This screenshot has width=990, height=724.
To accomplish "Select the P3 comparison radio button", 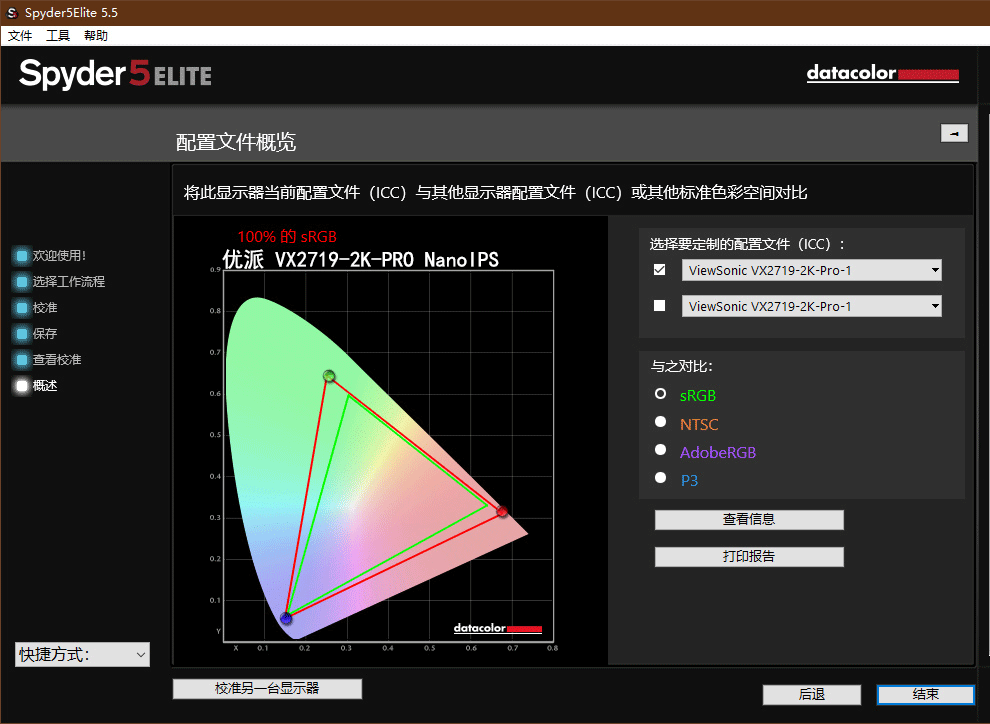I will 660,478.
